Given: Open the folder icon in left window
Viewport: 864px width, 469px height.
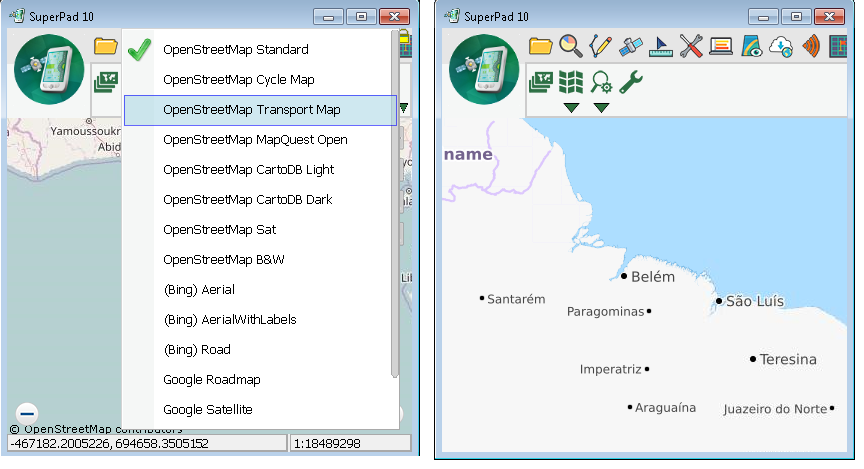Looking at the screenshot, I should click(105, 46).
